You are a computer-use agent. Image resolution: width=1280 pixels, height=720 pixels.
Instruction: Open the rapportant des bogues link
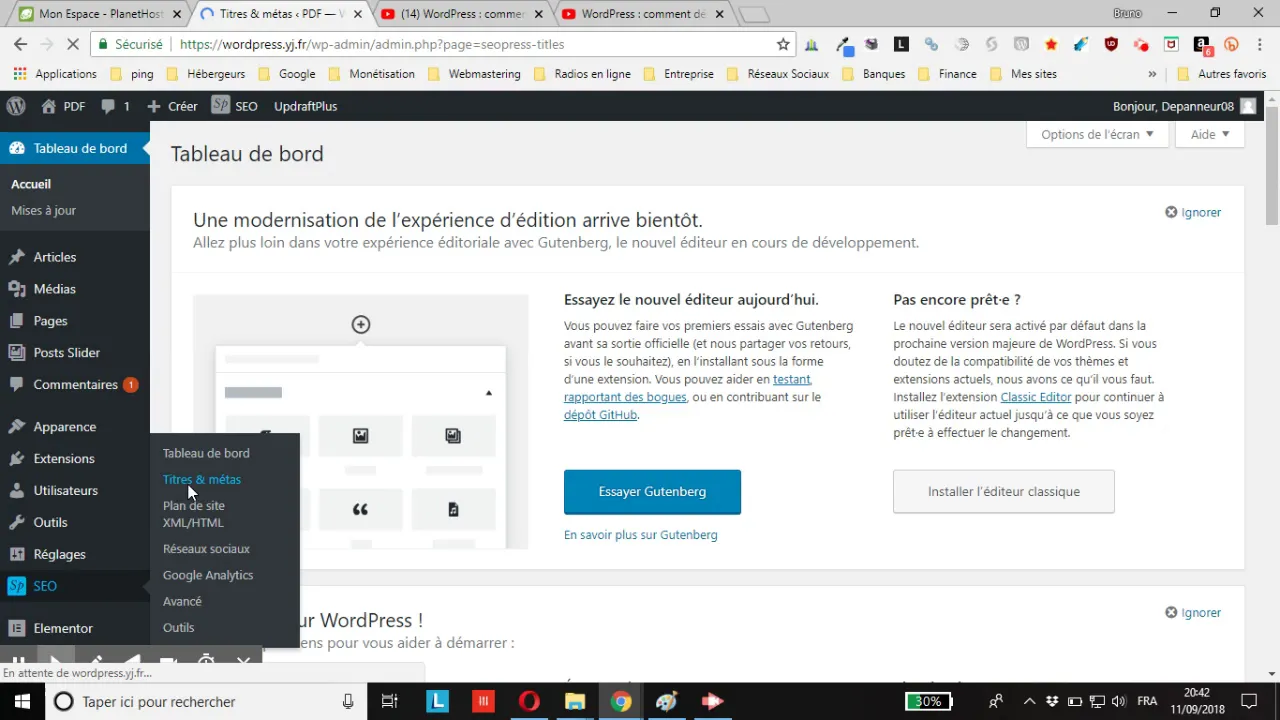coord(625,397)
